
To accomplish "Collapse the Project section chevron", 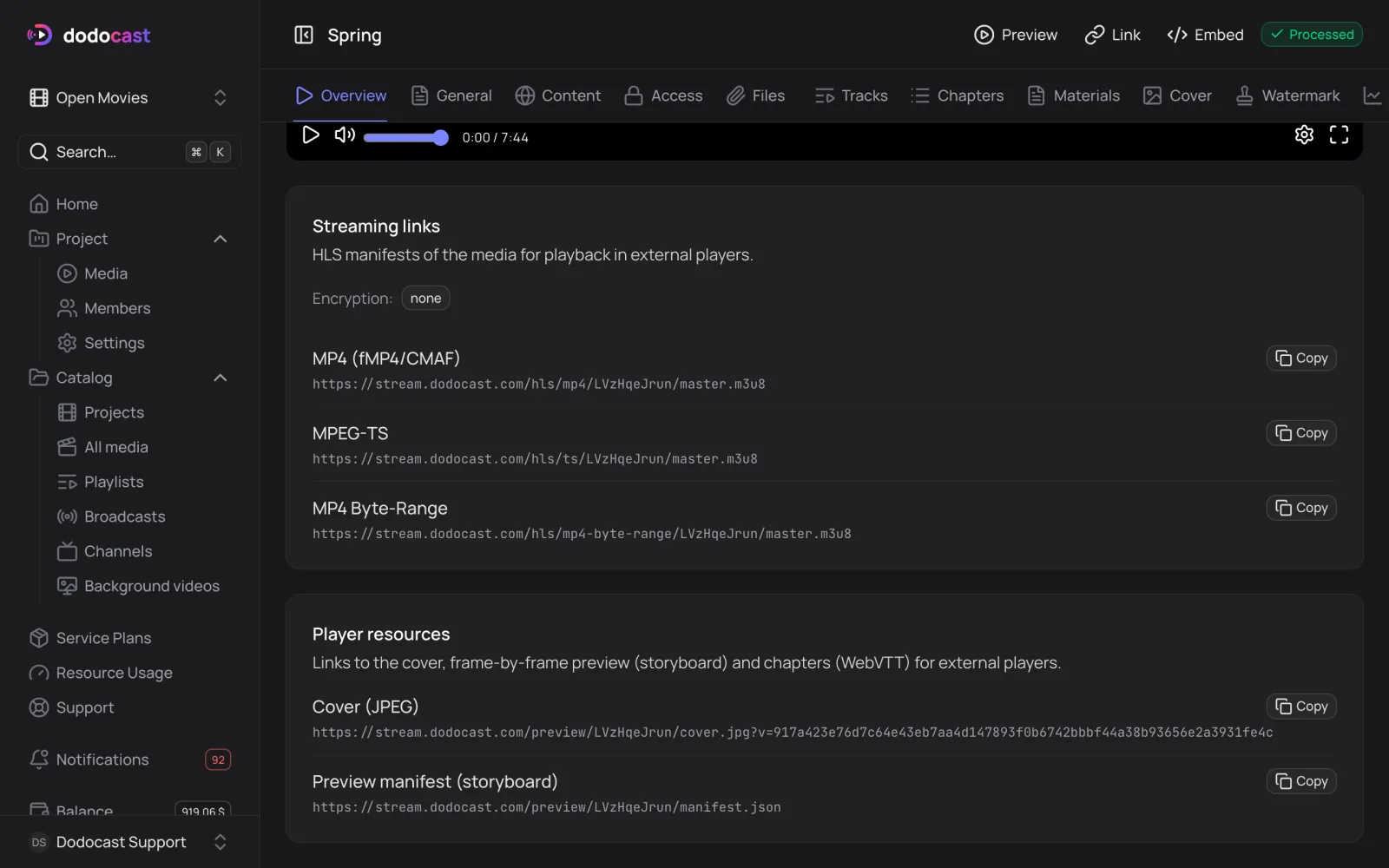I will [x=221, y=239].
